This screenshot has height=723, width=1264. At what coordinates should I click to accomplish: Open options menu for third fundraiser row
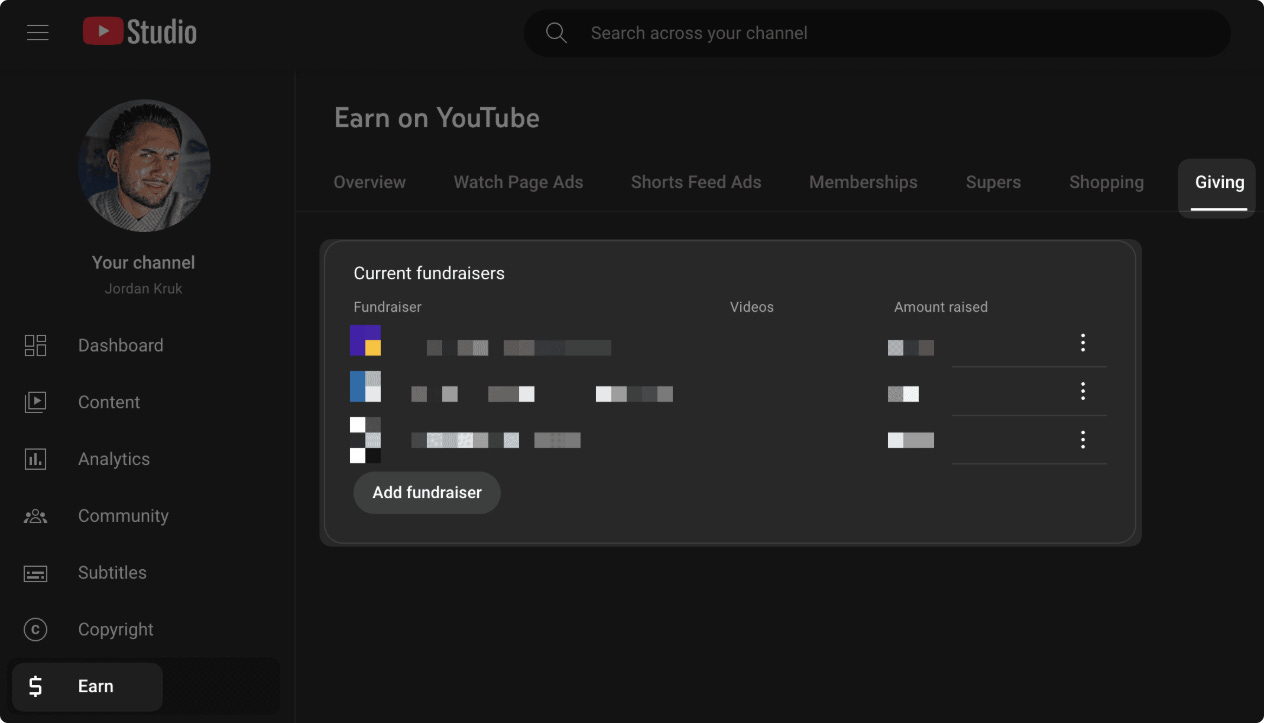click(x=1082, y=439)
